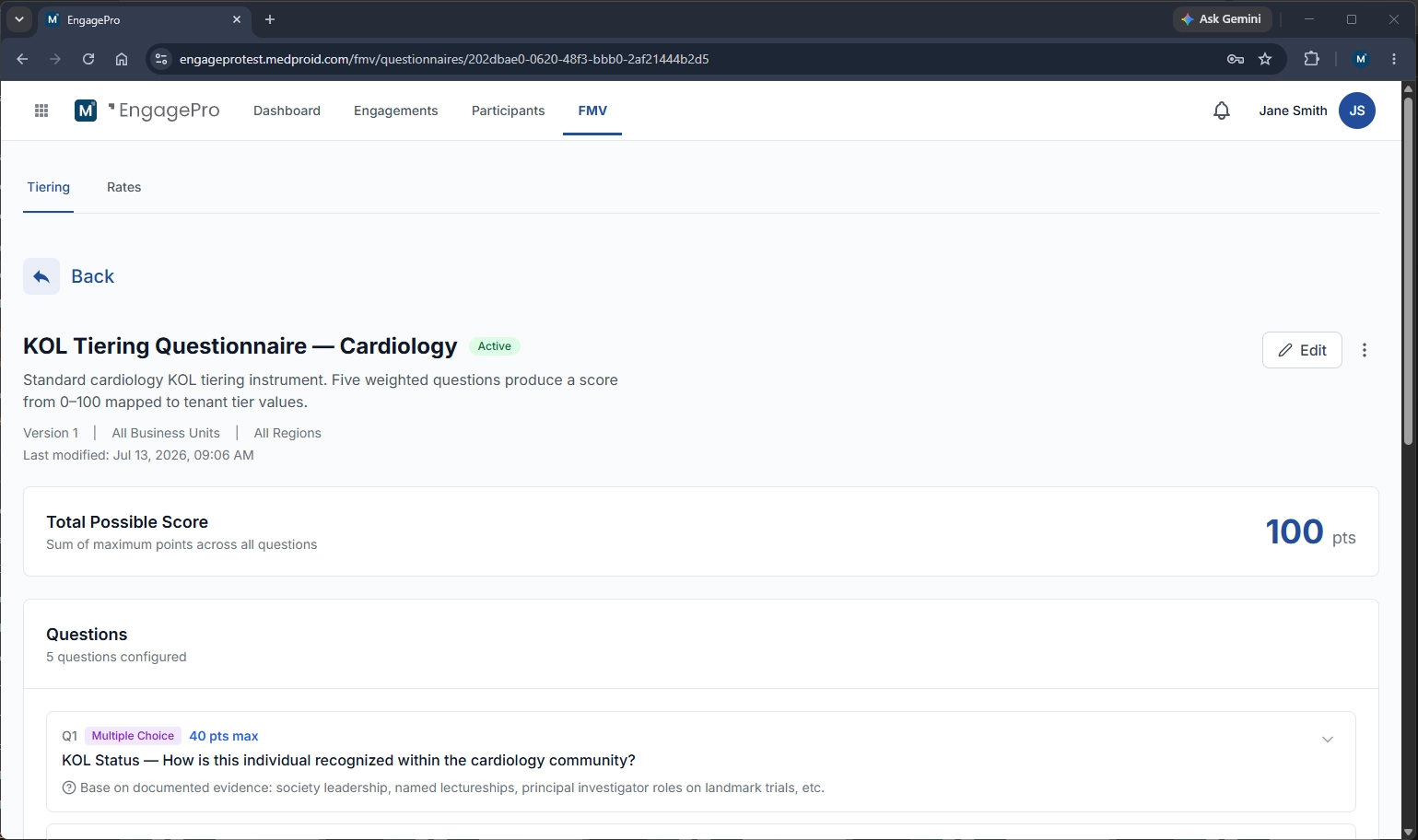Open a new browser tab
This screenshot has width=1418, height=840.
[270, 19]
